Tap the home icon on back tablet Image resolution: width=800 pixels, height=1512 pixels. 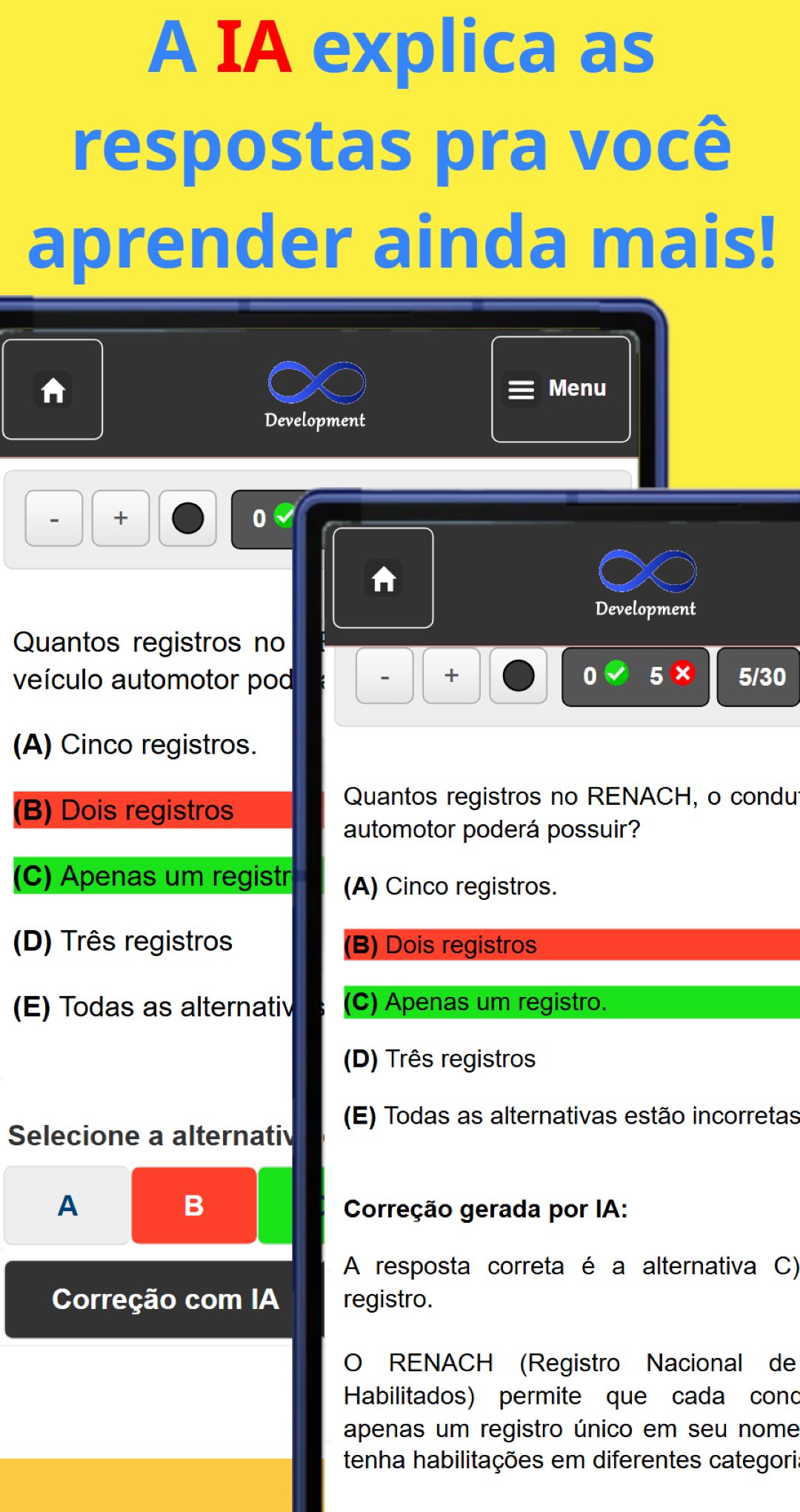point(53,390)
